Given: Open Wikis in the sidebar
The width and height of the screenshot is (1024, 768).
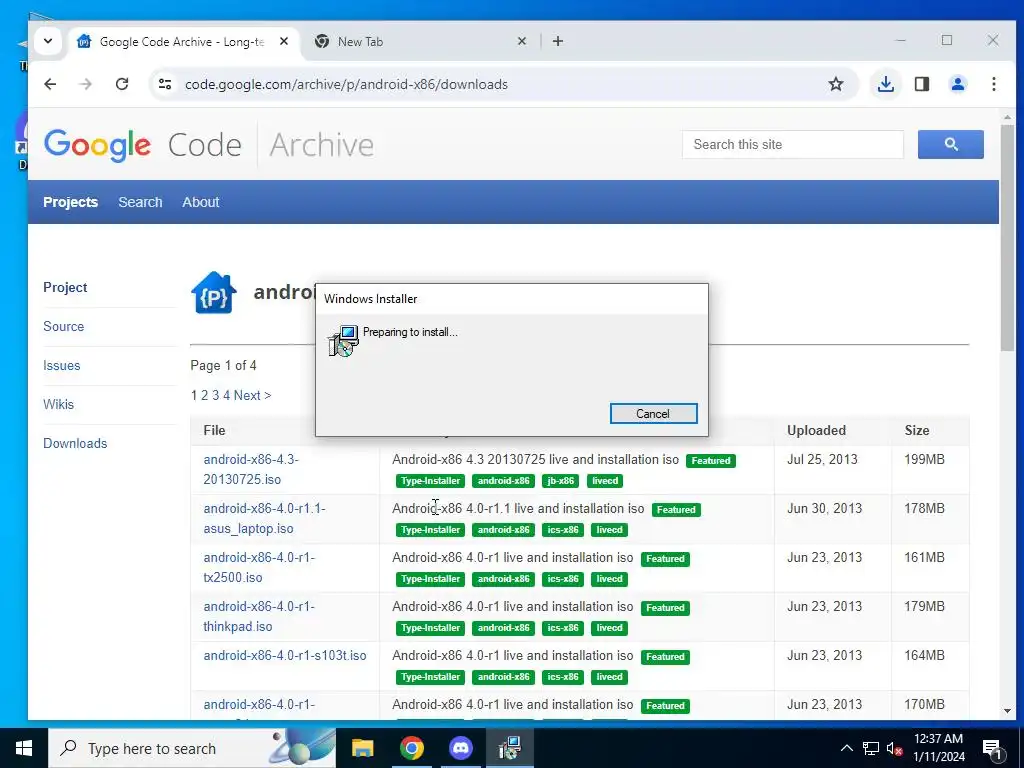Looking at the screenshot, I should [x=58, y=404].
